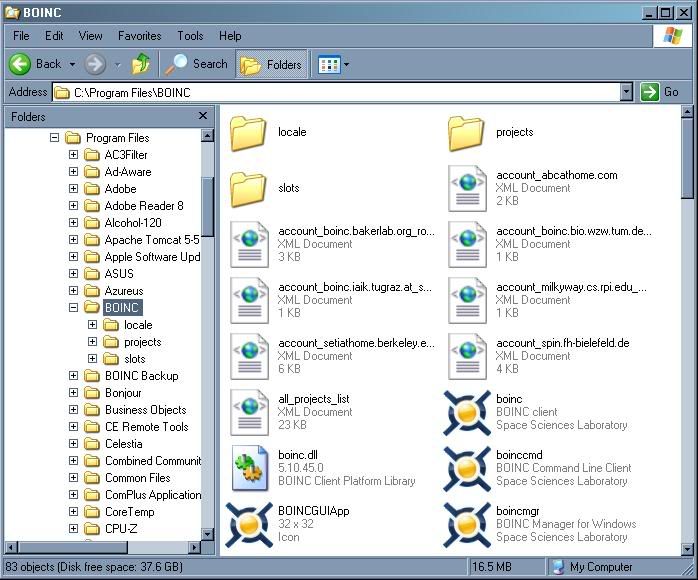Open the locale folder icon in file pane
698x580 pixels.
[248, 133]
